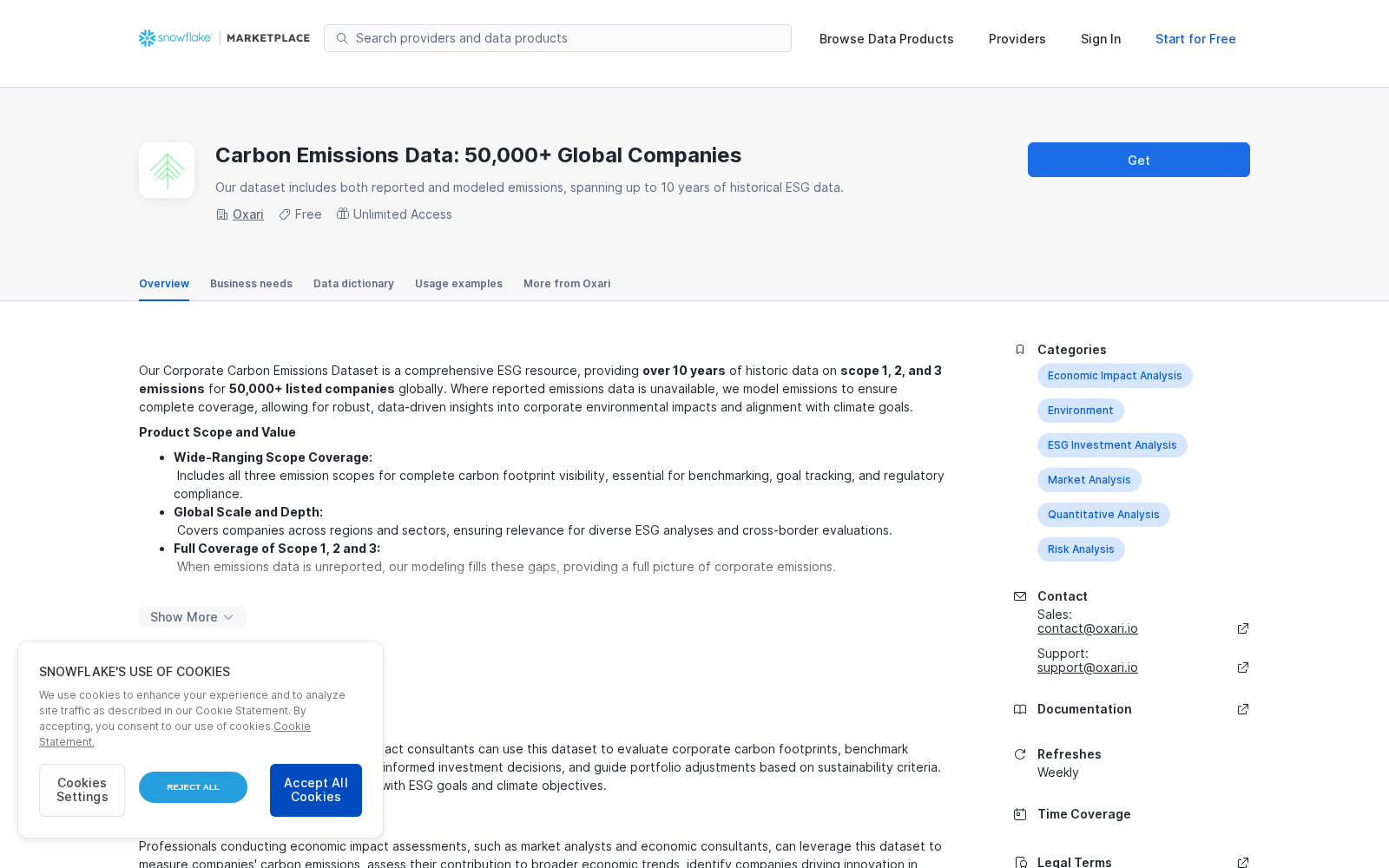This screenshot has width=1389, height=868.
Task: Click Sign In
Action: pyautogui.click(x=1101, y=39)
